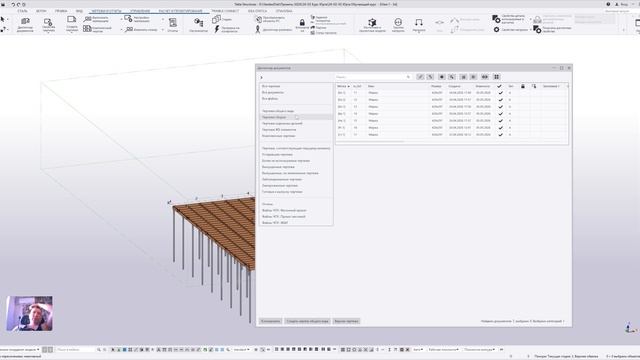Click the double-arrow icon in Document manager toolbar

point(484,77)
